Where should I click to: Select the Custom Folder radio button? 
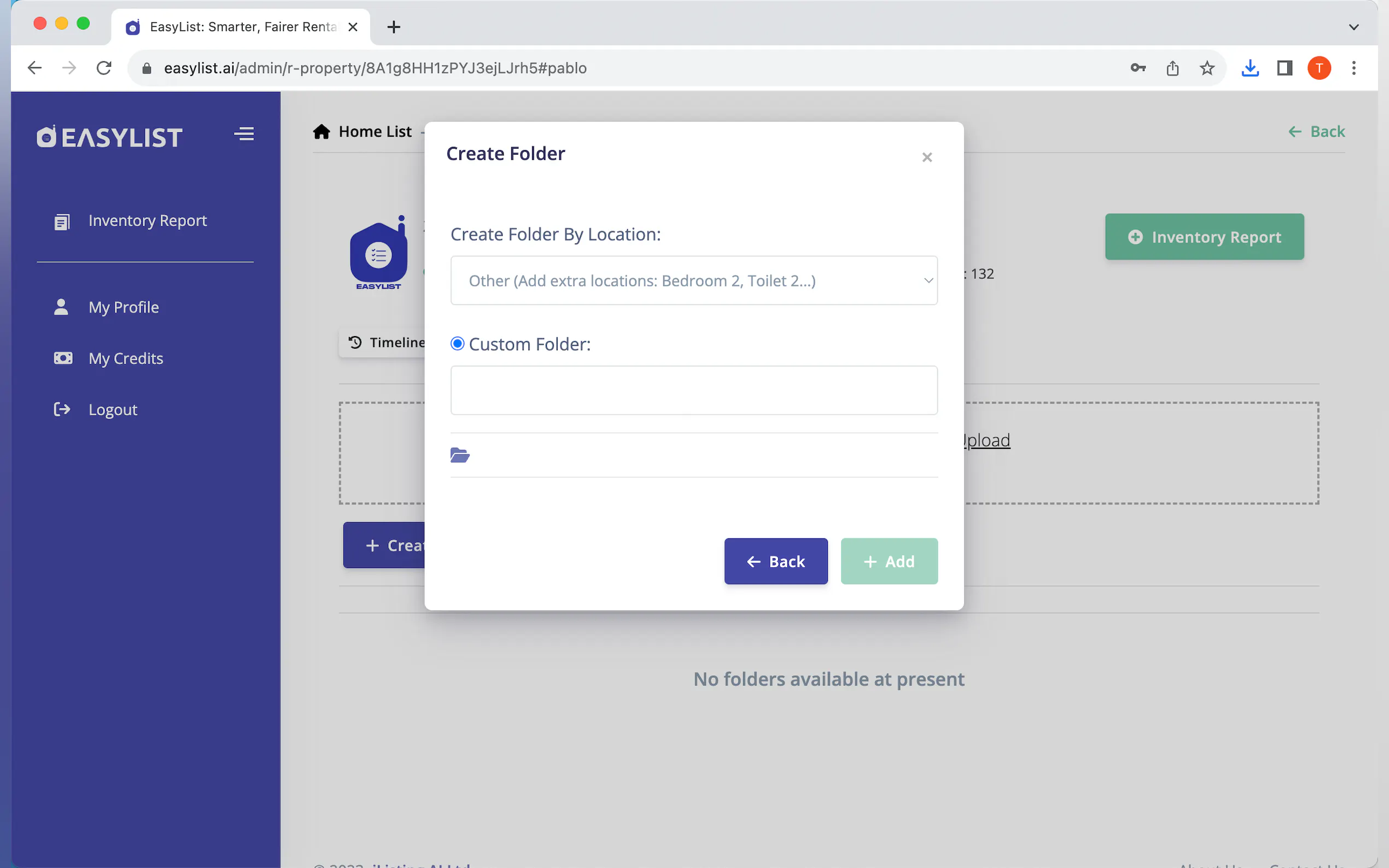458,343
